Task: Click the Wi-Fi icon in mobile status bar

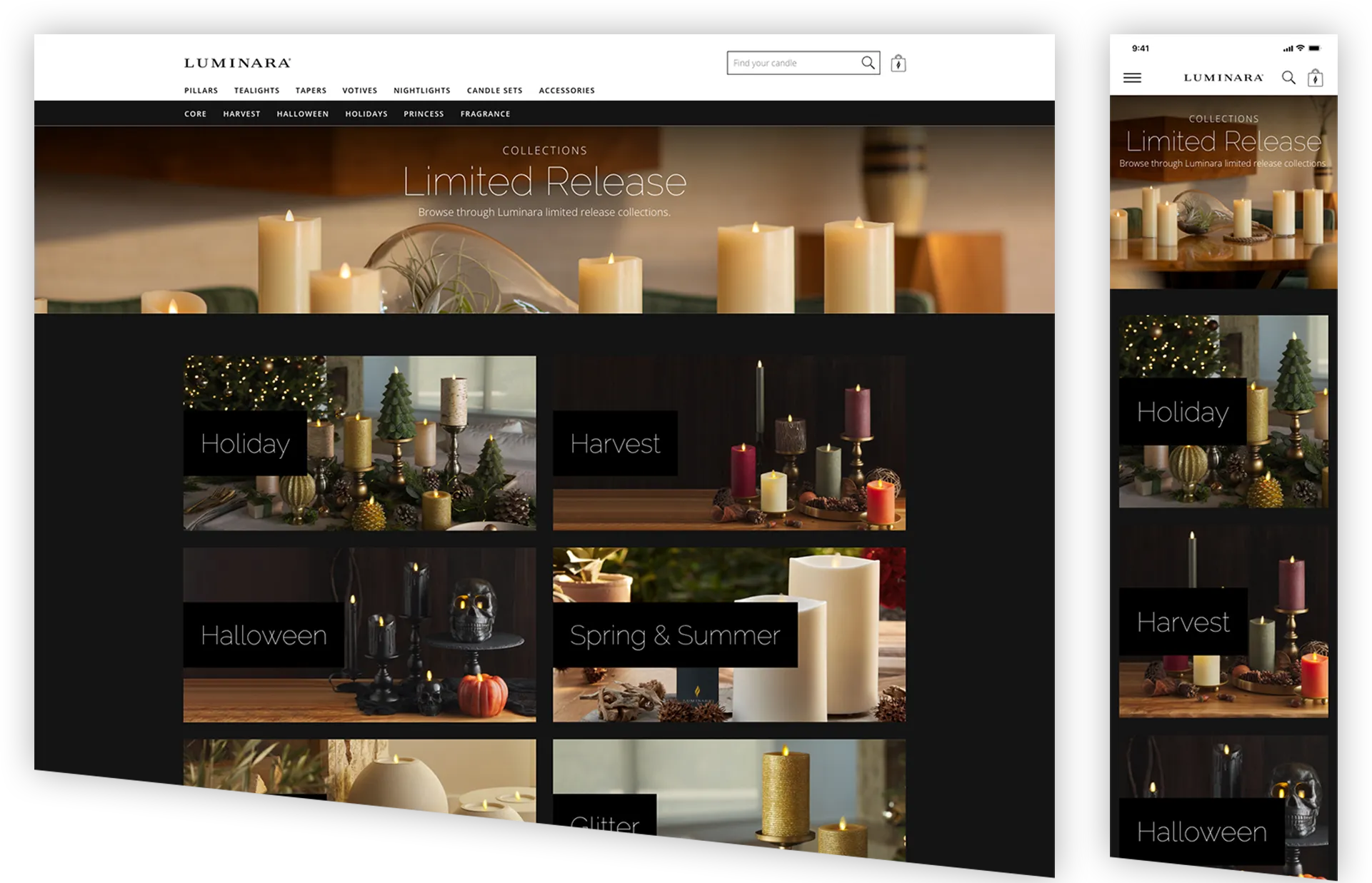Action: [x=1301, y=49]
